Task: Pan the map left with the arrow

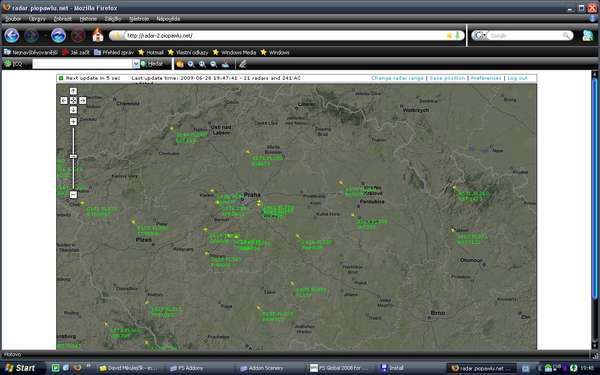Action: coord(64,100)
